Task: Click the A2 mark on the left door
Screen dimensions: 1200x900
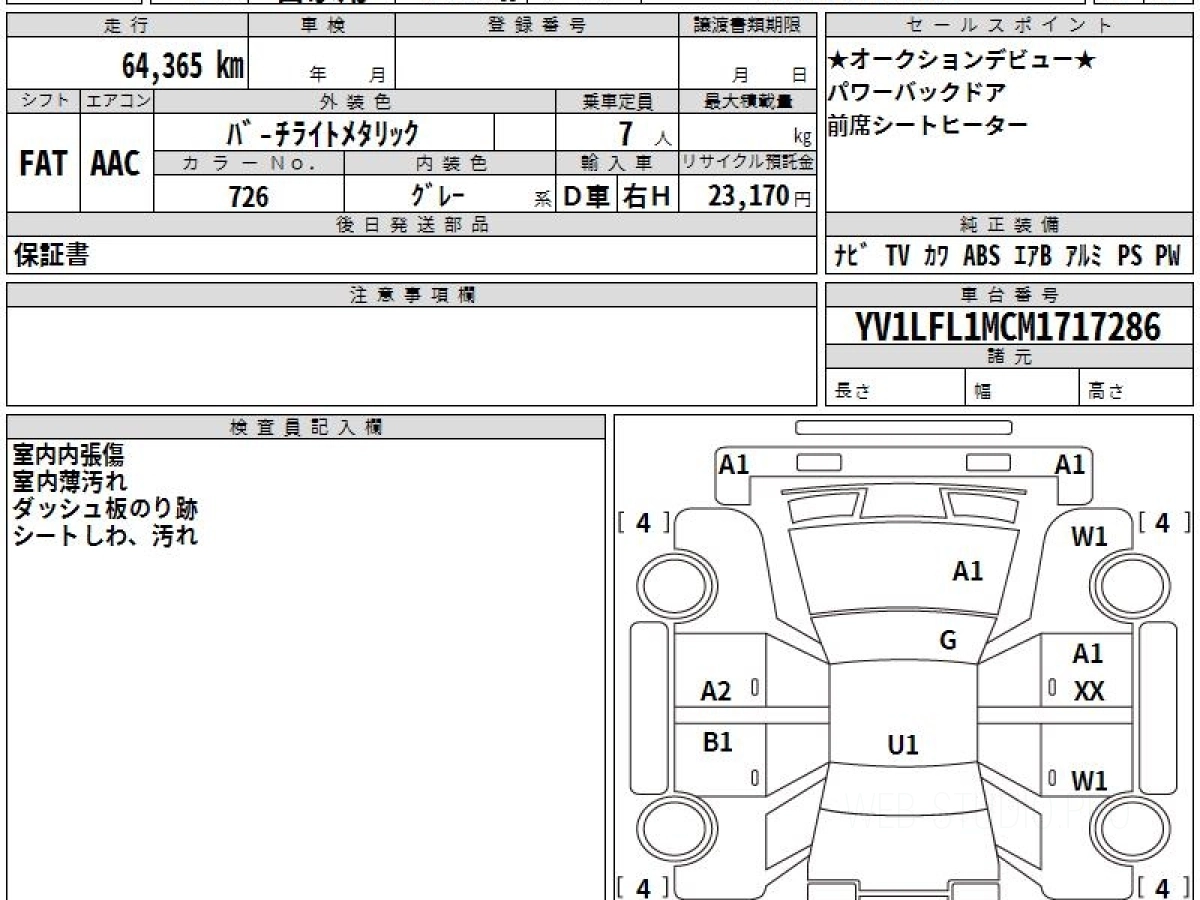Action: click(716, 691)
